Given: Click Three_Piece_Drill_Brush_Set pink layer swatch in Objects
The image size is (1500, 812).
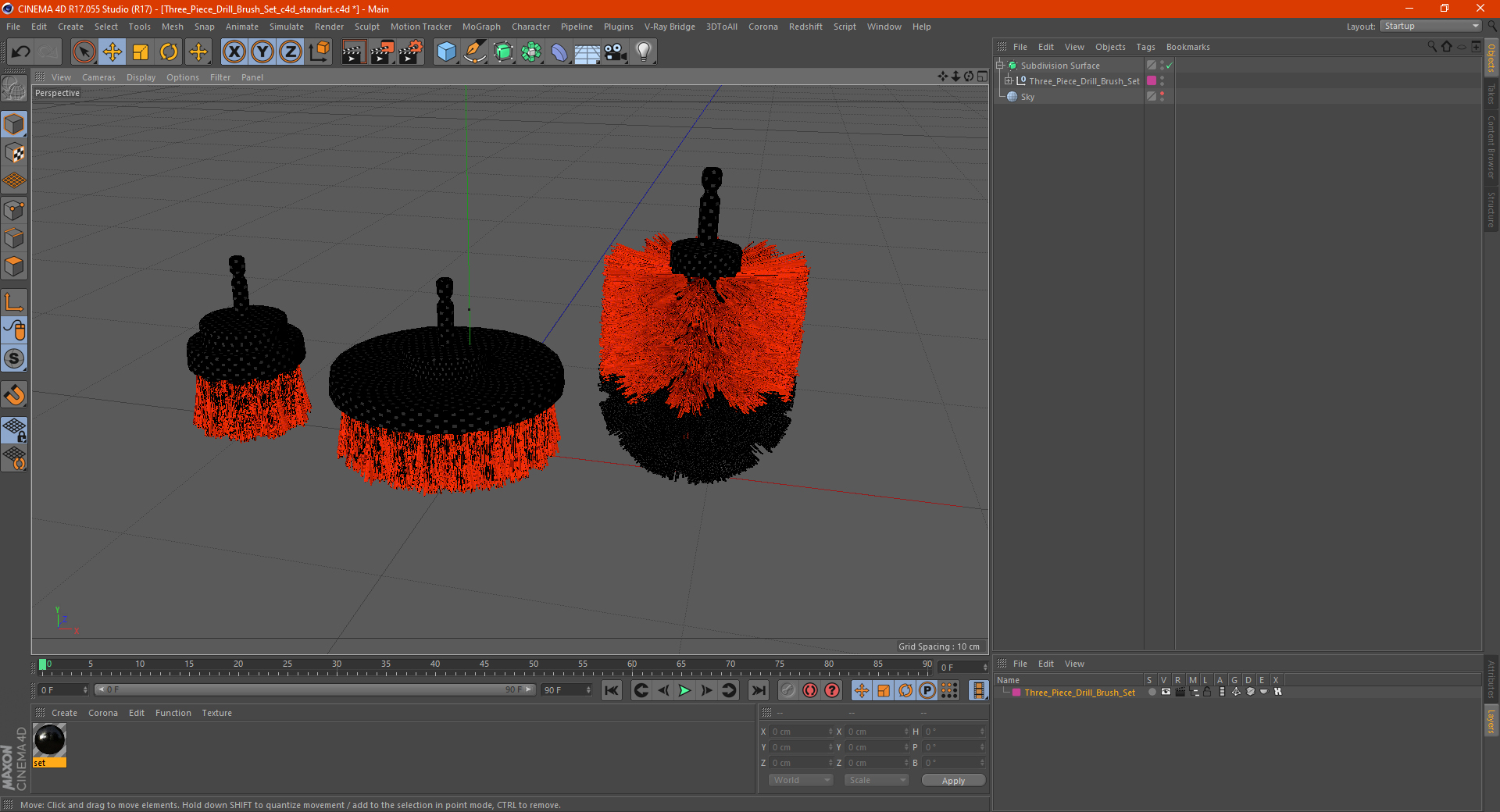Looking at the screenshot, I should coord(1151,80).
